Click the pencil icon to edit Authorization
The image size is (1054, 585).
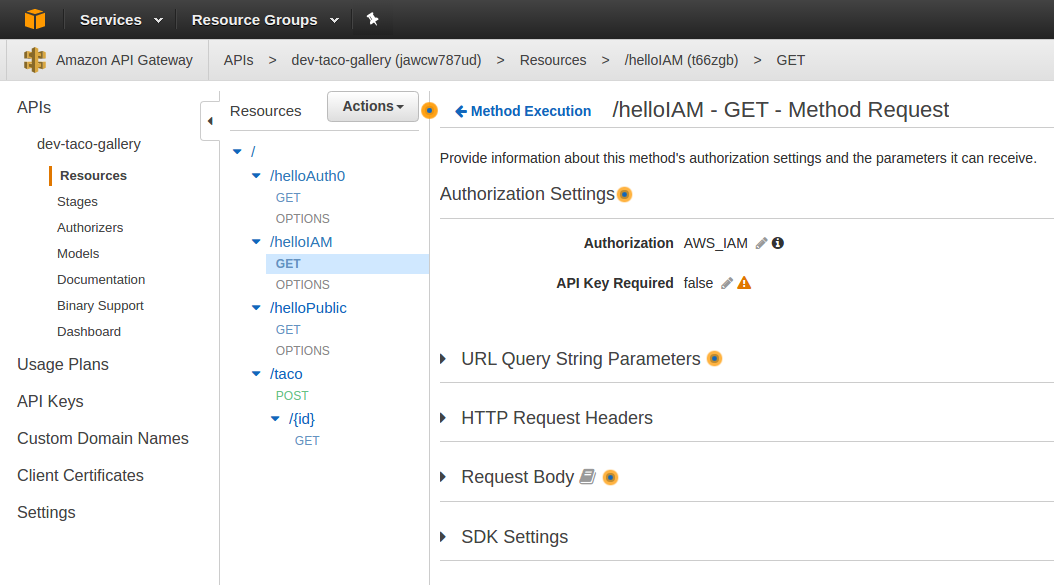coord(760,243)
